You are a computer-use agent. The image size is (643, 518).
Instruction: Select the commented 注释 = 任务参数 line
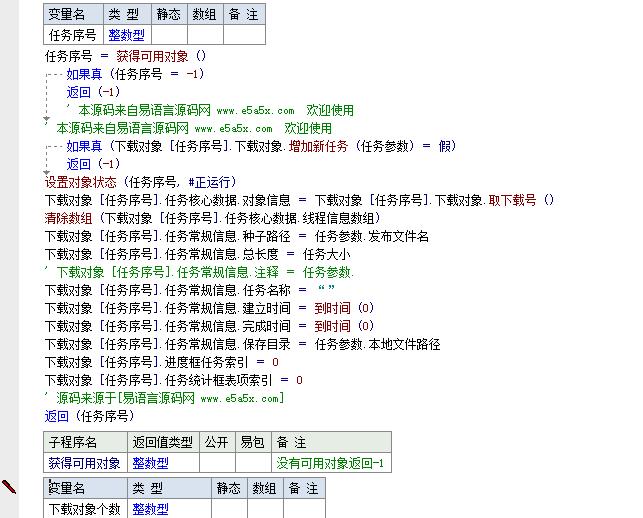[199, 272]
